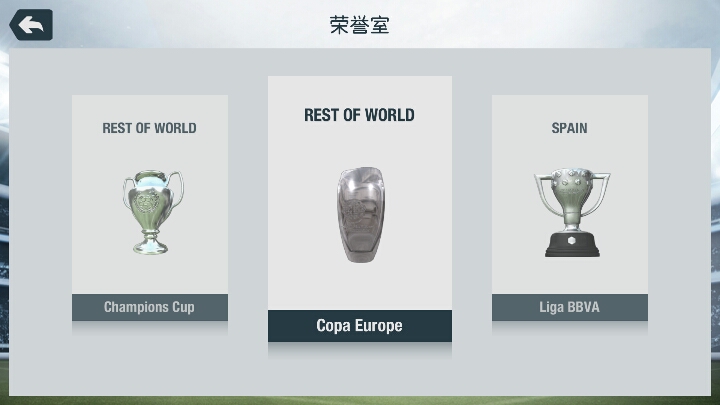Click the SPAIN heading text

(569, 128)
